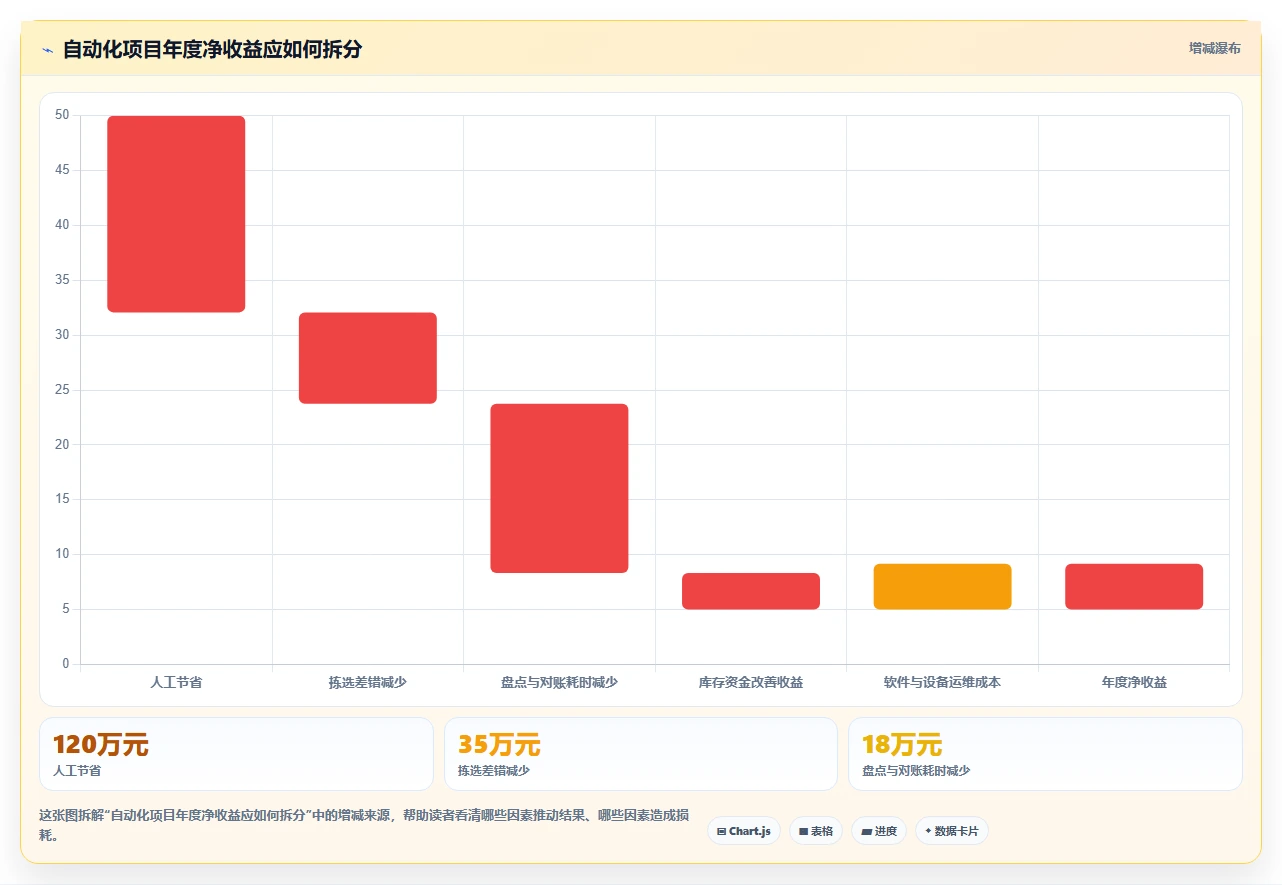This screenshot has height=885, width=1282.
Task: Click the 增减瀑布 label in the header
Action: pos(1214,48)
